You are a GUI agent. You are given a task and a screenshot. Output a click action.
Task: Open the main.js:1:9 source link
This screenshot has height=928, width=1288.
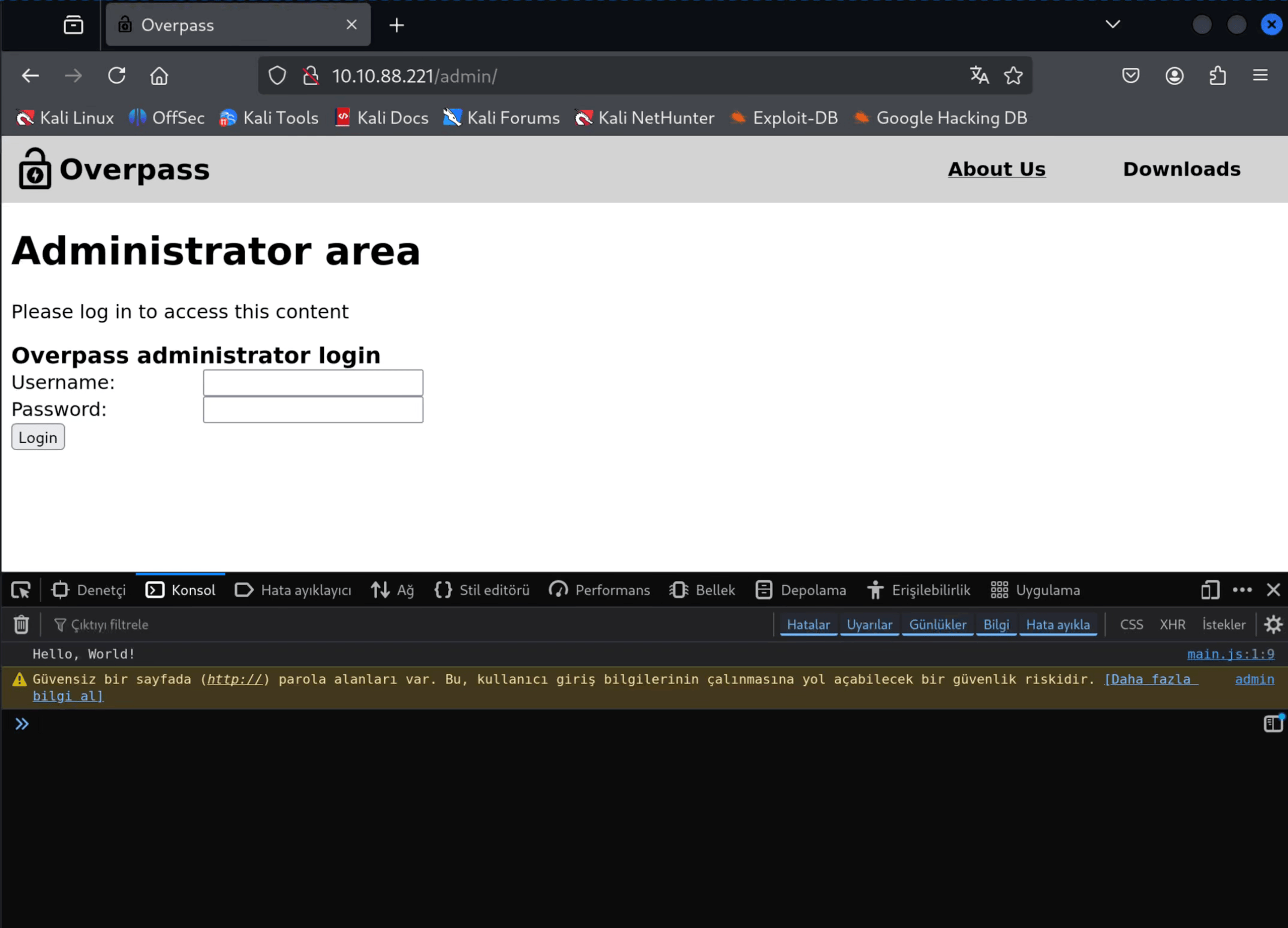pyautogui.click(x=1230, y=654)
